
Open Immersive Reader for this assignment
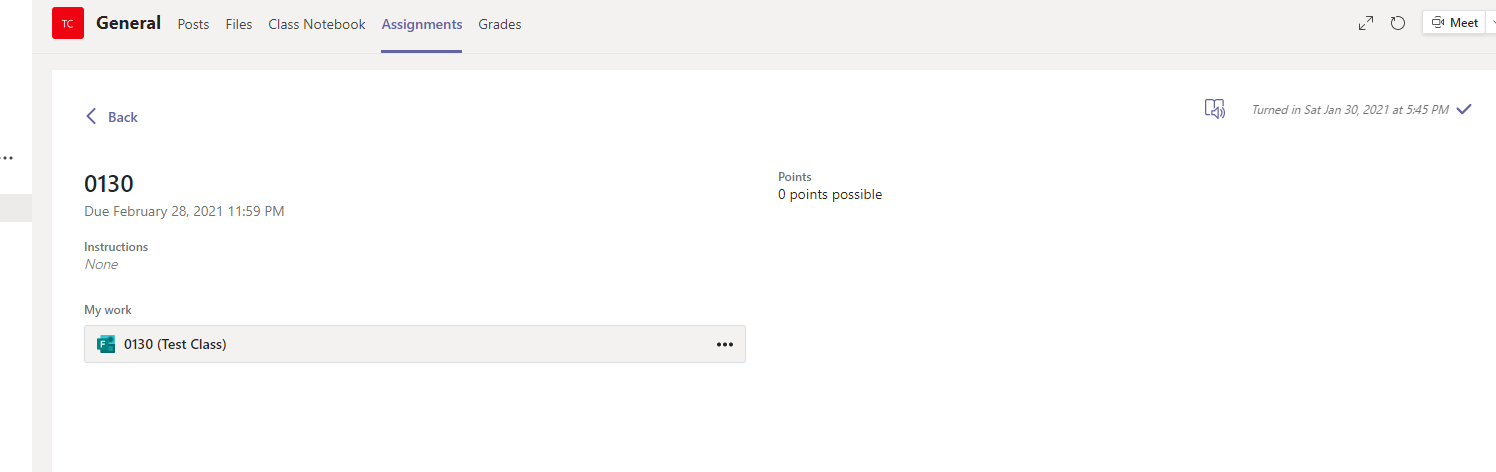point(1215,109)
